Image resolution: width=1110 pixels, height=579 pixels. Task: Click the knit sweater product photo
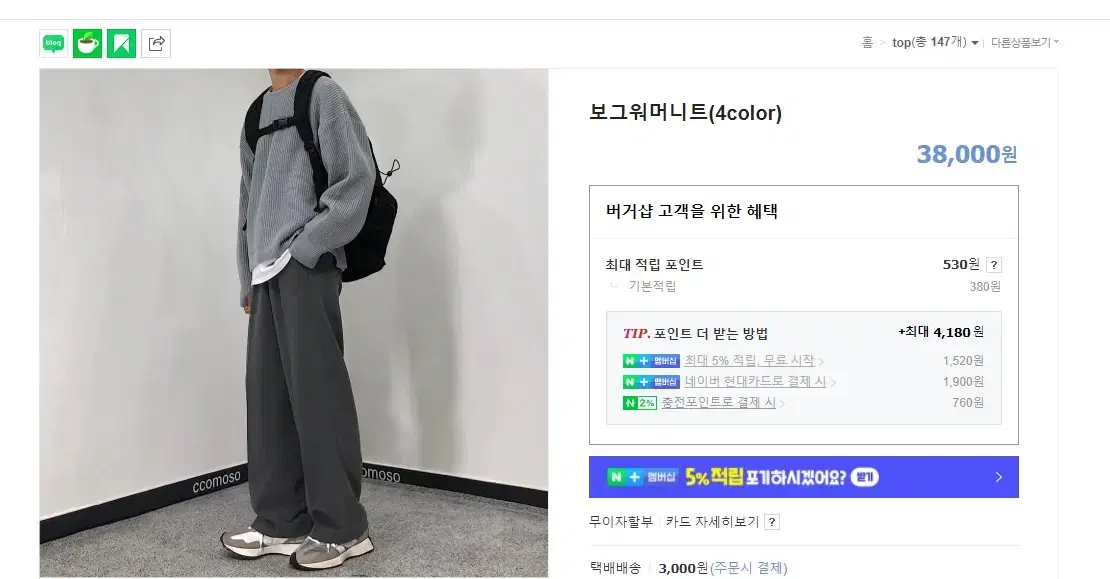pos(294,323)
